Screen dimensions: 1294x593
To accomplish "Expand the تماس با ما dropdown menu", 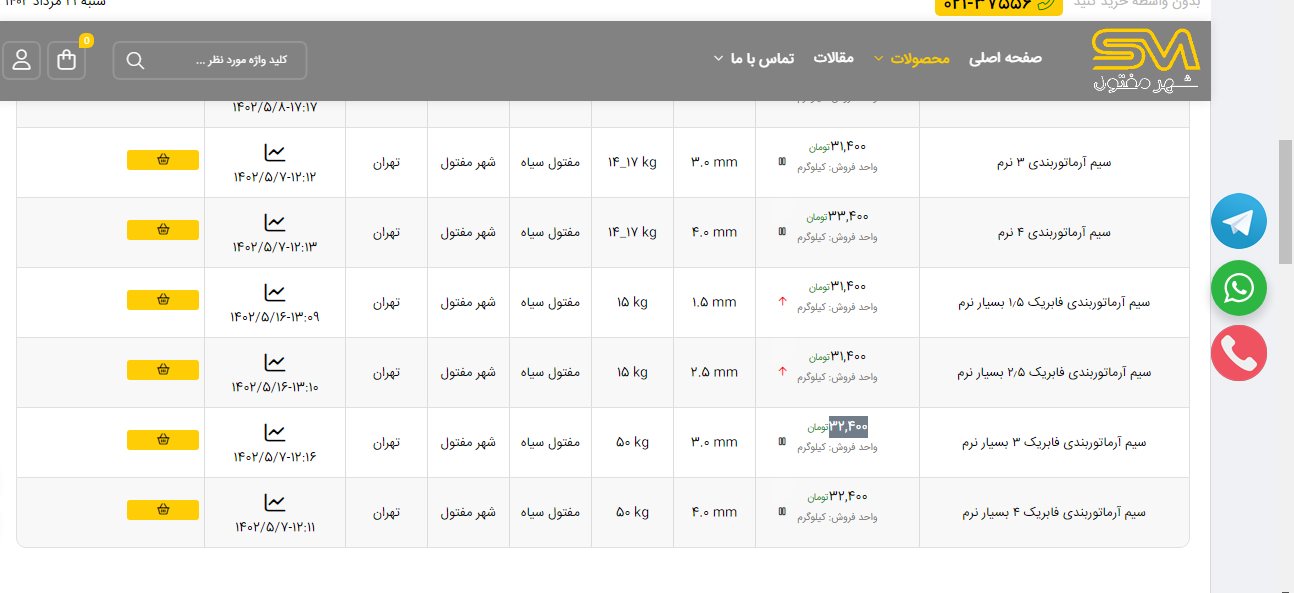I will (x=753, y=58).
